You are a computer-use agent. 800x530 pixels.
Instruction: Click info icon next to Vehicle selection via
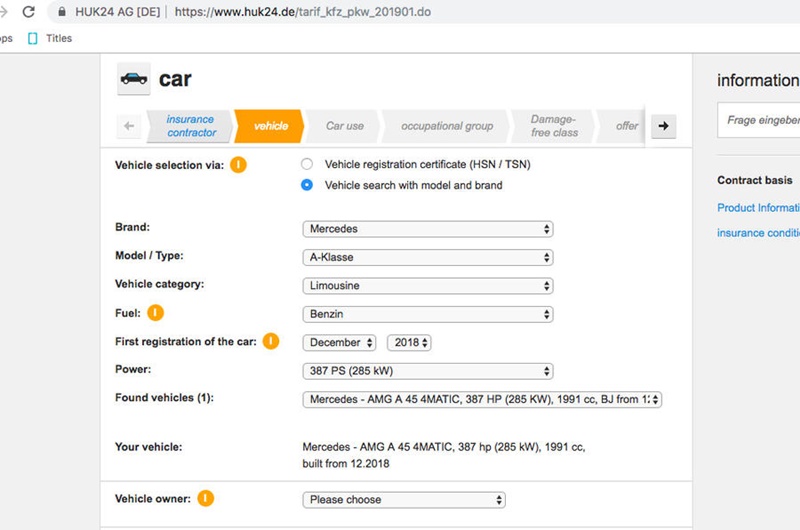tap(238, 165)
